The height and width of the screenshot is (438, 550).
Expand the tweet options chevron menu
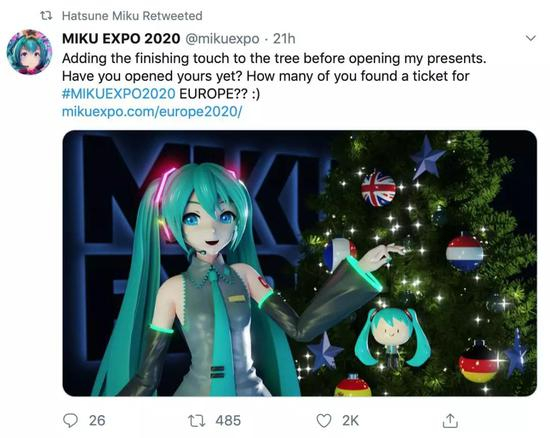531,38
